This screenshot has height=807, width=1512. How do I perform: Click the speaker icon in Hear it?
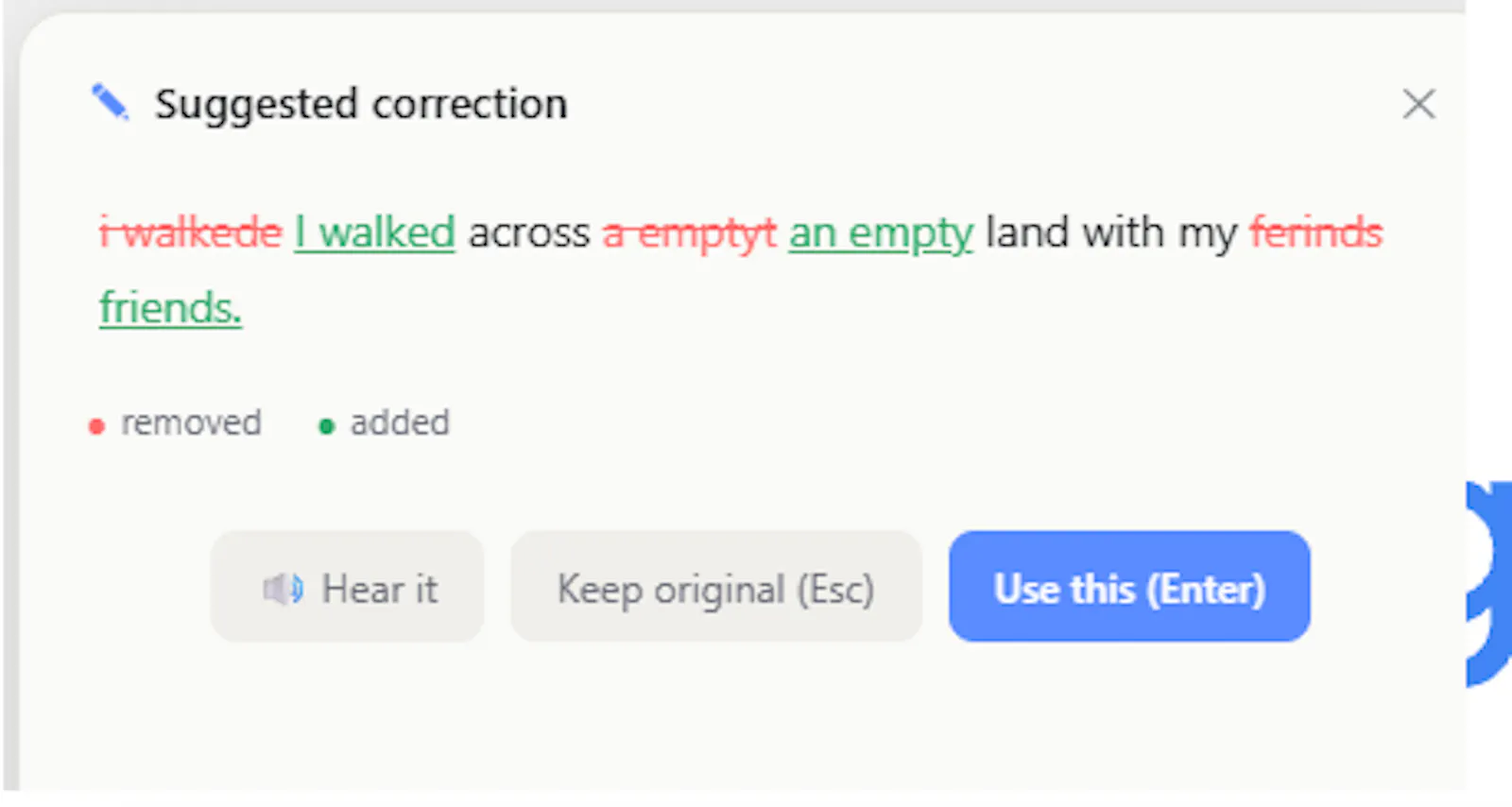pyautogui.click(x=283, y=589)
